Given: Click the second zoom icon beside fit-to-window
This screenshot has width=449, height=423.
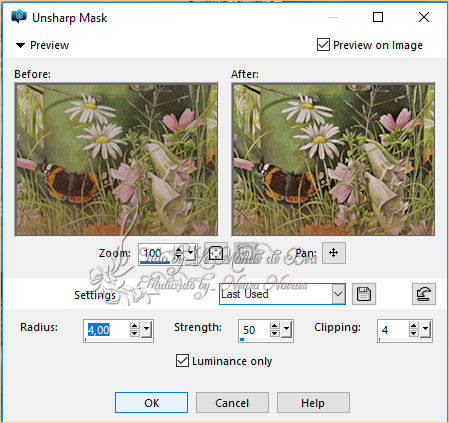Looking at the screenshot, I should [x=245, y=253].
